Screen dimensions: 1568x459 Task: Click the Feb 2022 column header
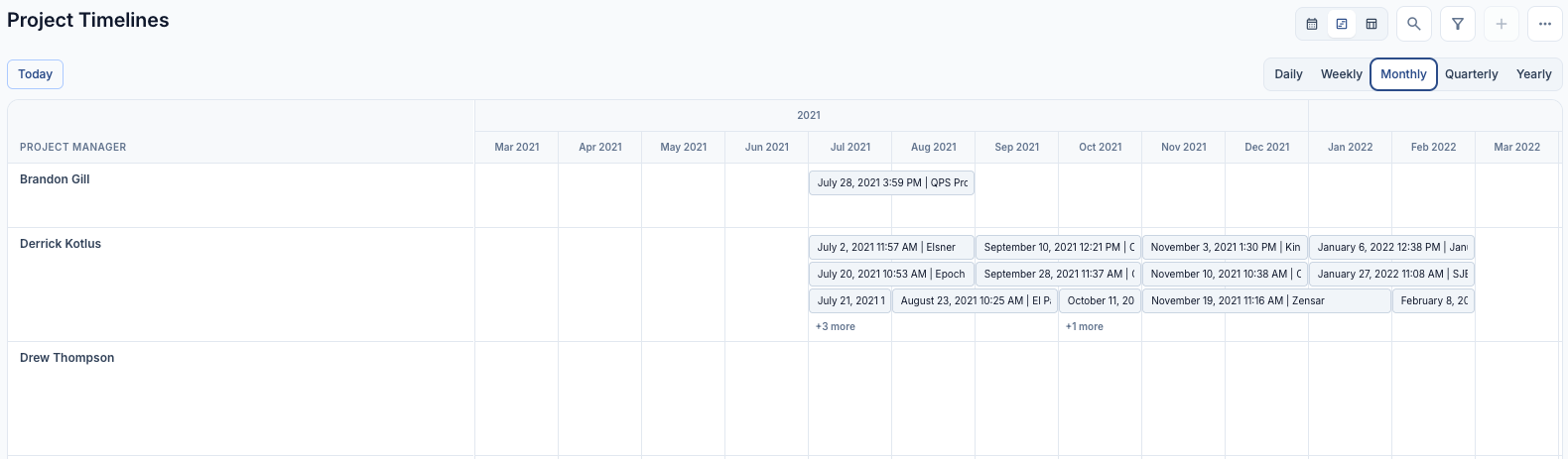[x=1434, y=147]
